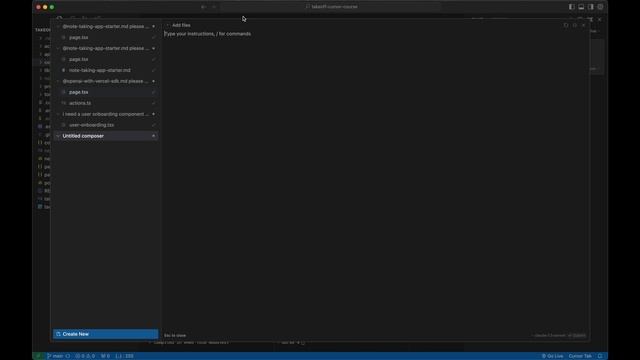Click Create New composer button
The height and width of the screenshot is (360, 640).
[x=106, y=334]
